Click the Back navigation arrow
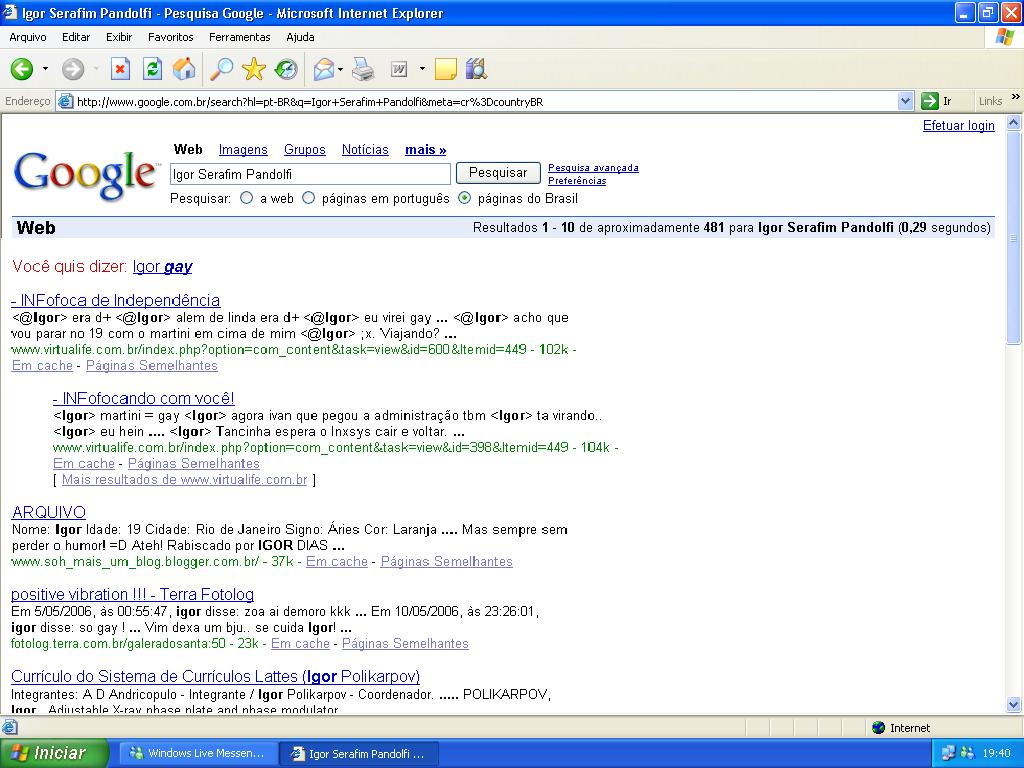Viewport: 1024px width, 768px height. (x=21, y=69)
